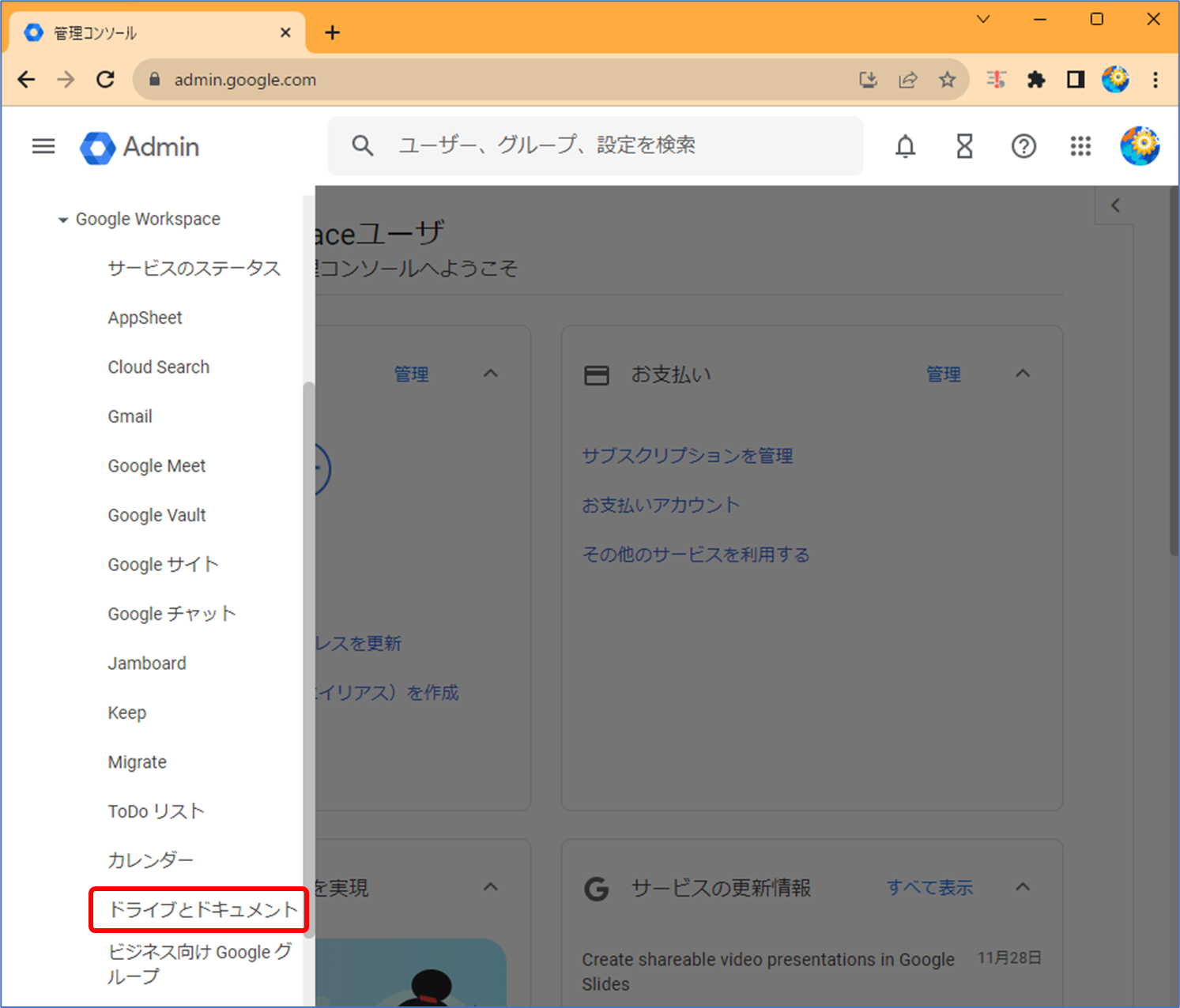The height and width of the screenshot is (1008, 1180).
Task: Click 管理 link in left card
Action: 412,374
